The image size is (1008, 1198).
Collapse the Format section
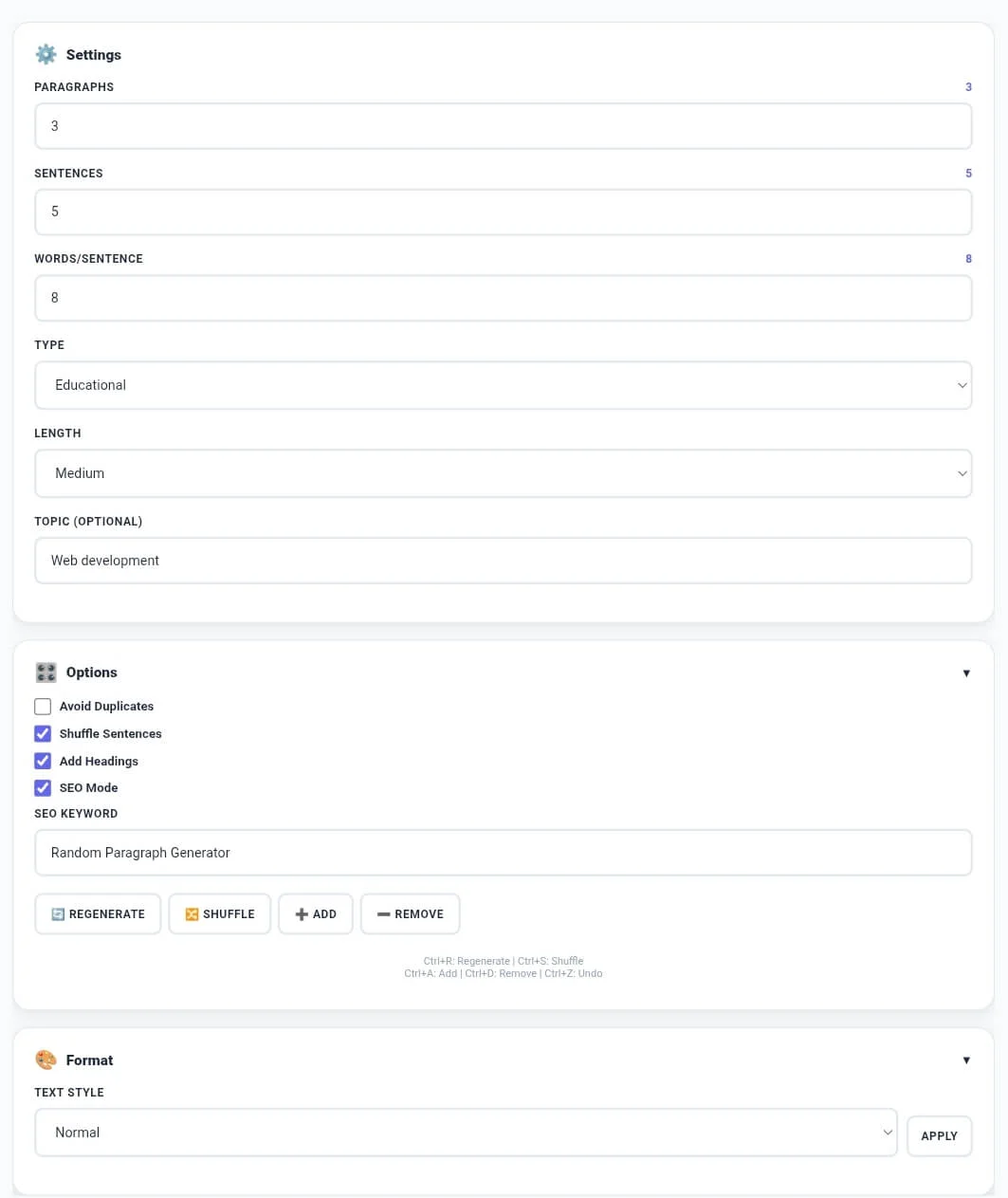pyautogui.click(x=966, y=1060)
